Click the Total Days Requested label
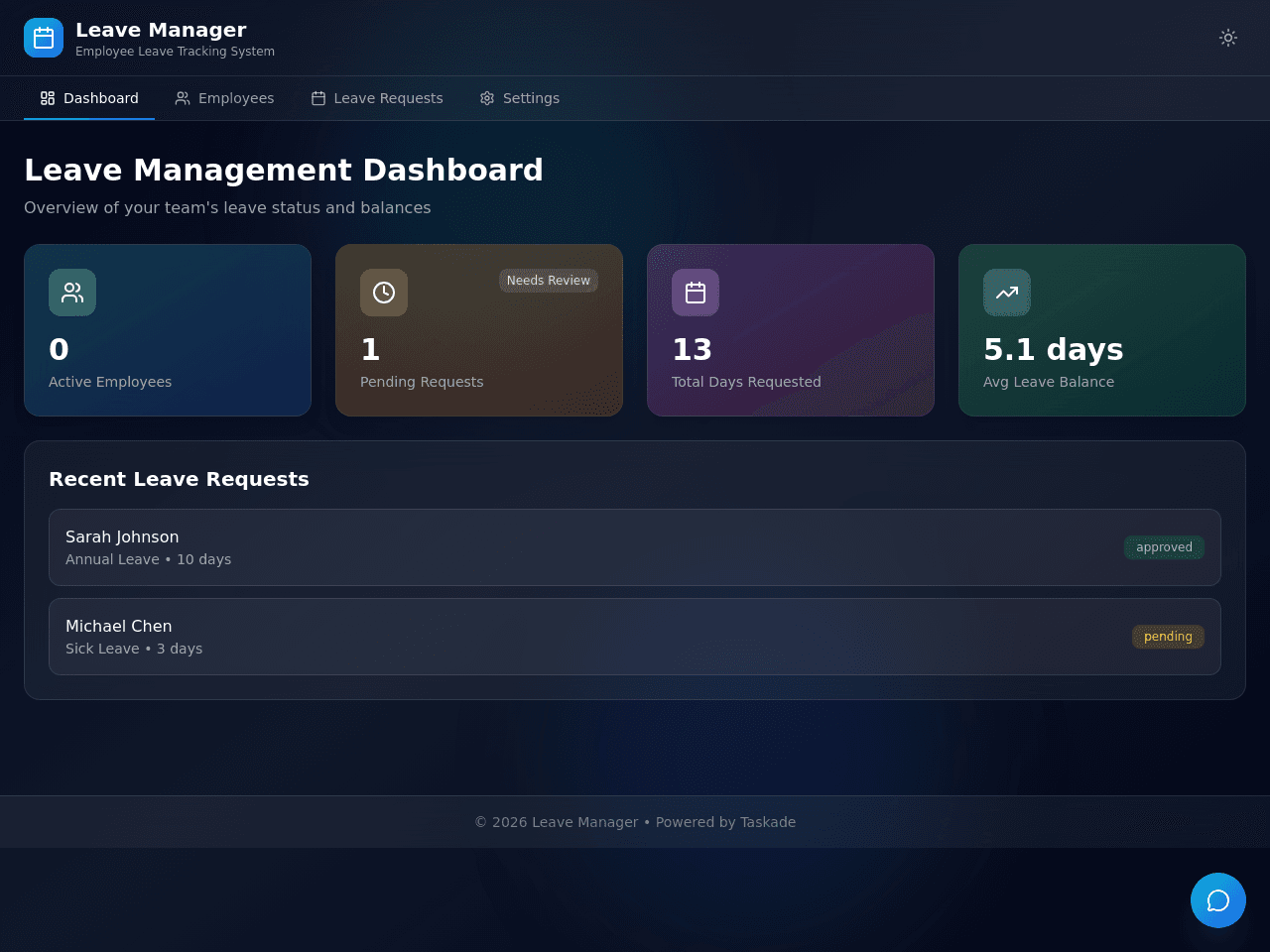Screen dimensions: 1270x952 [746, 382]
